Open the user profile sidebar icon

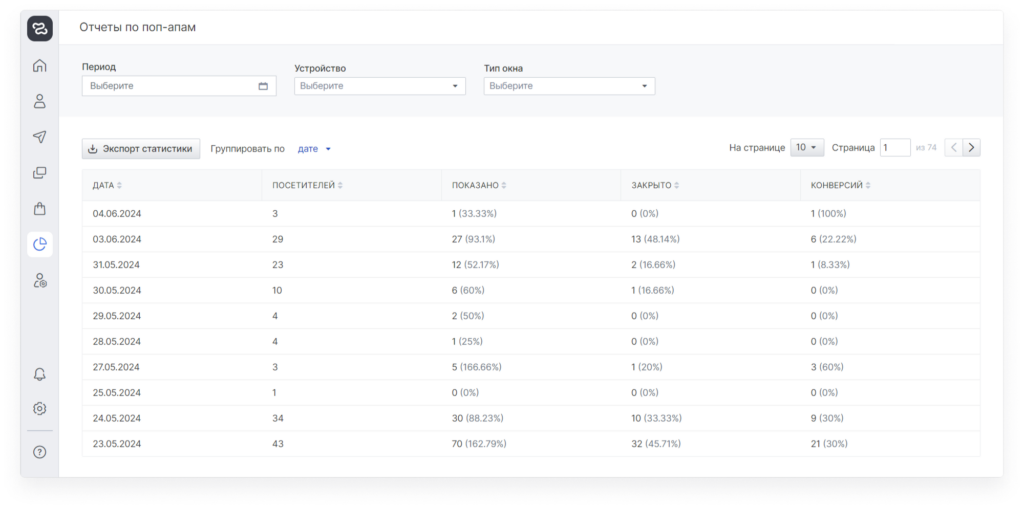40,101
